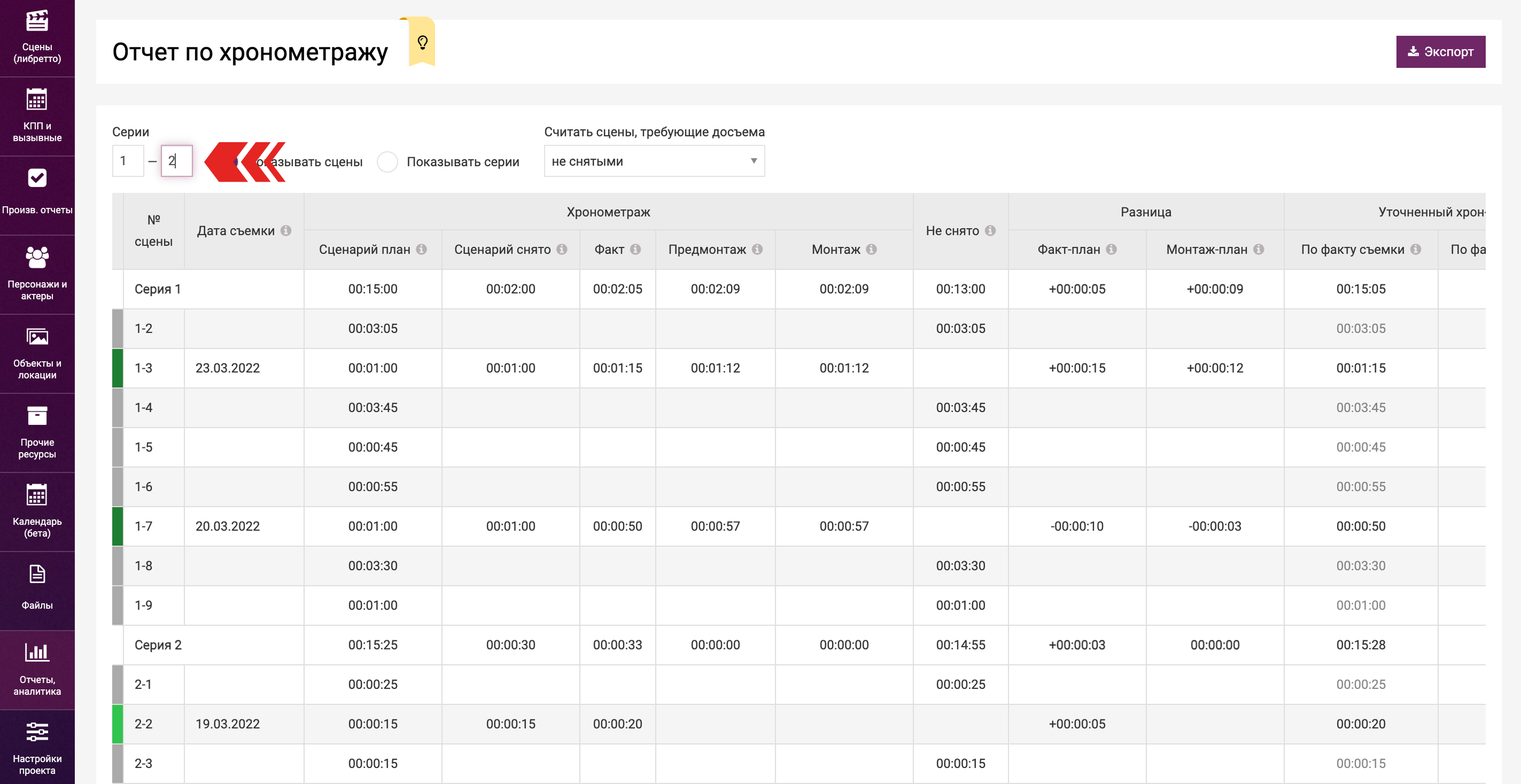Image resolution: width=1521 pixels, height=784 pixels.
Task: Click the first series number input field
Action: pos(128,161)
